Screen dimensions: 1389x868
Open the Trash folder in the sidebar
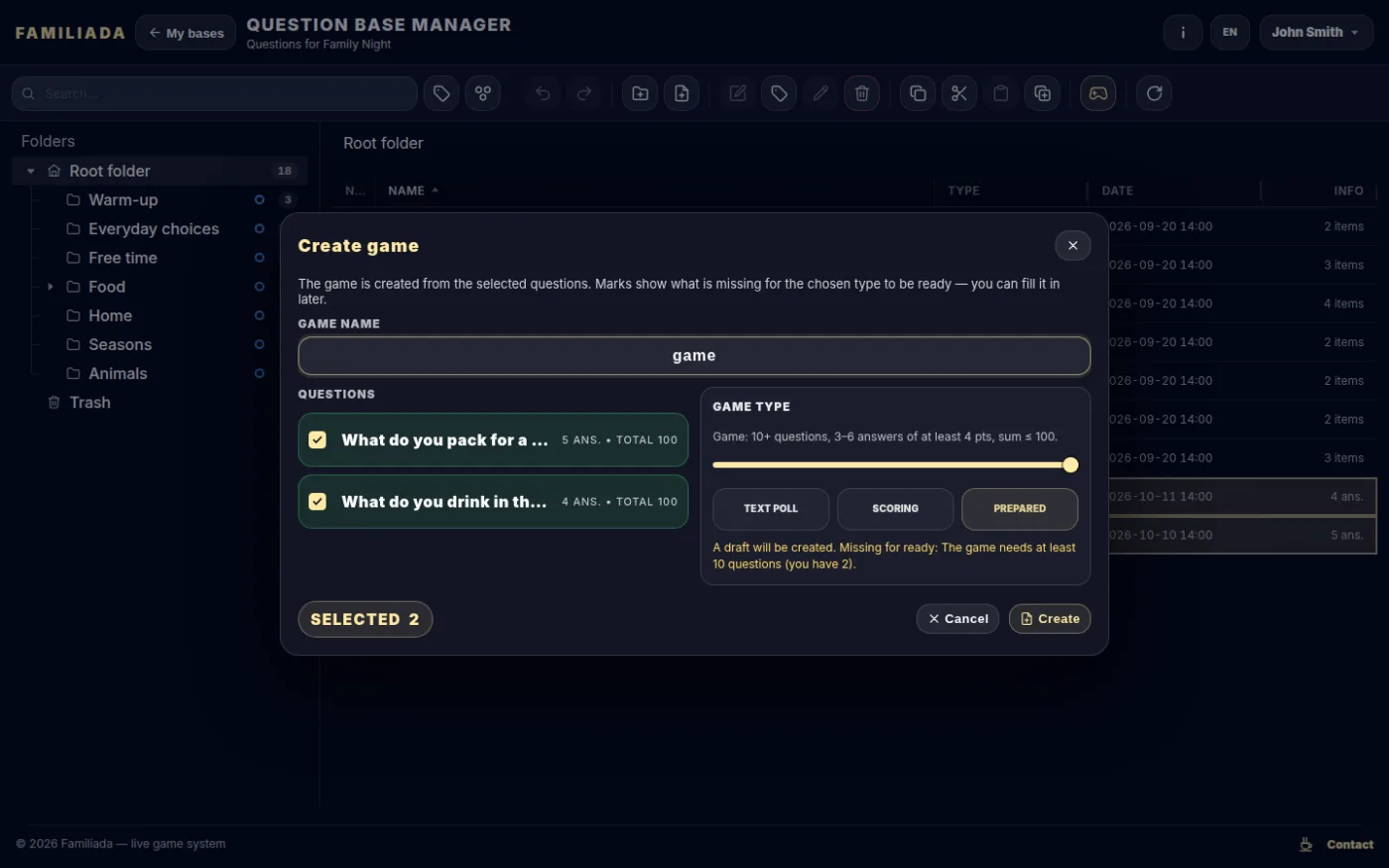click(x=89, y=402)
